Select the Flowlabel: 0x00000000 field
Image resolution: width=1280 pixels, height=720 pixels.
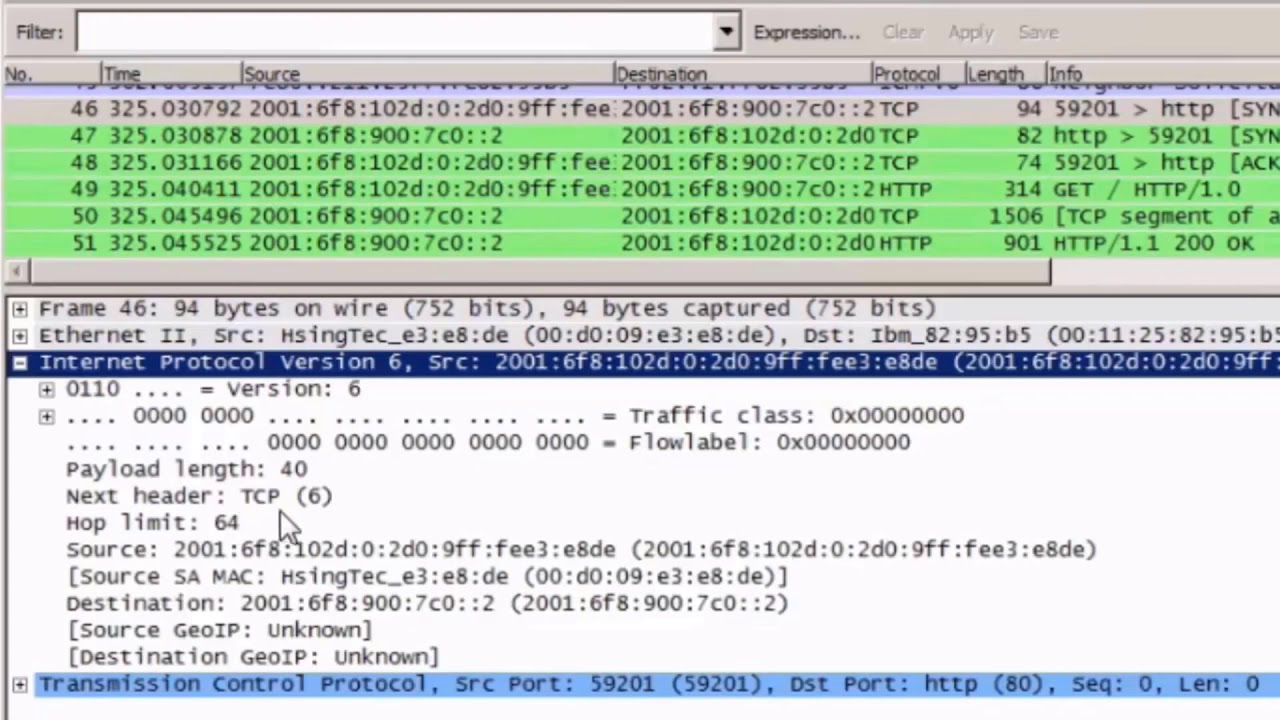tap(488, 443)
